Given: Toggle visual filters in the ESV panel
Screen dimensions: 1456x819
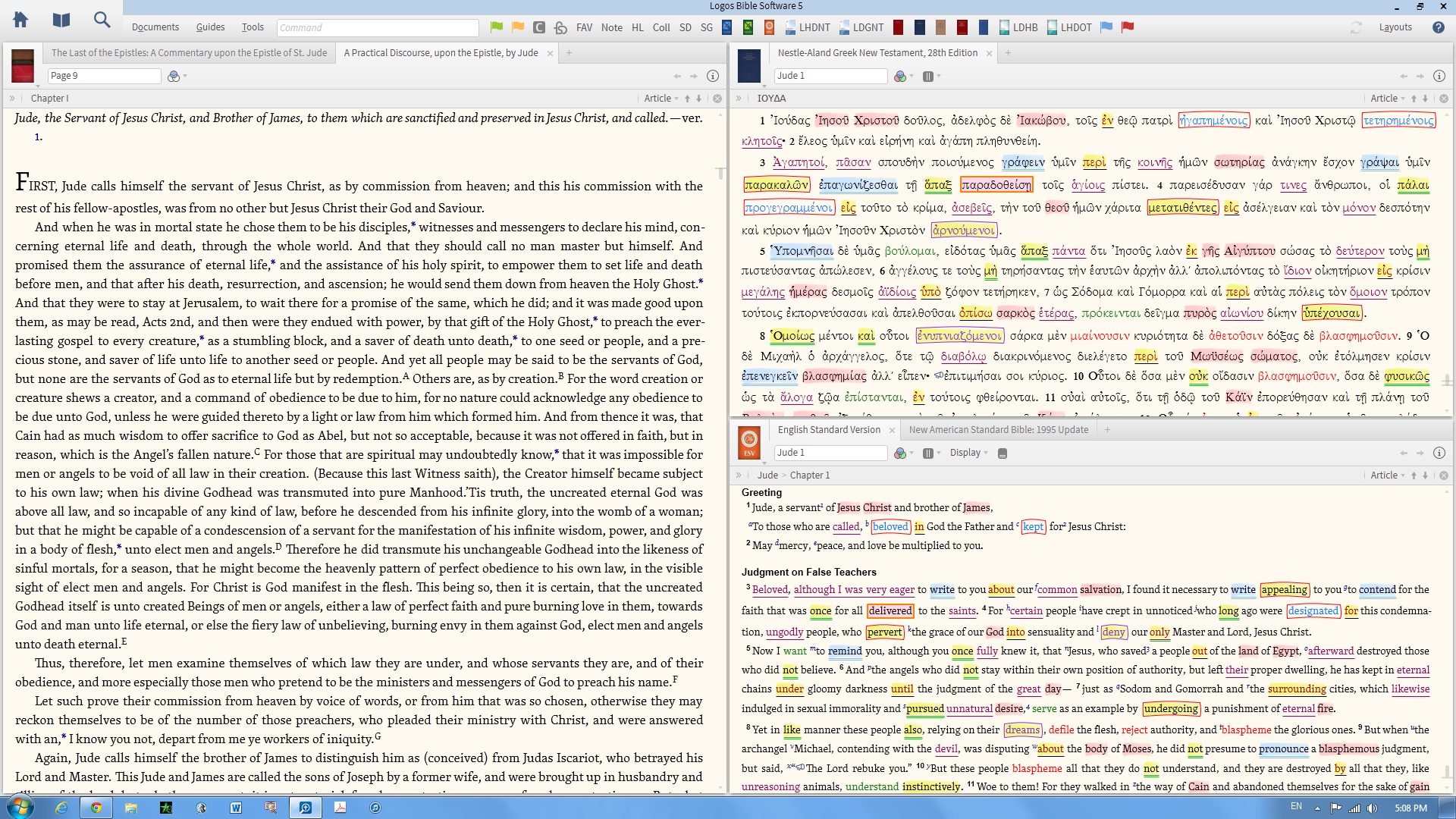Looking at the screenshot, I should click(899, 453).
